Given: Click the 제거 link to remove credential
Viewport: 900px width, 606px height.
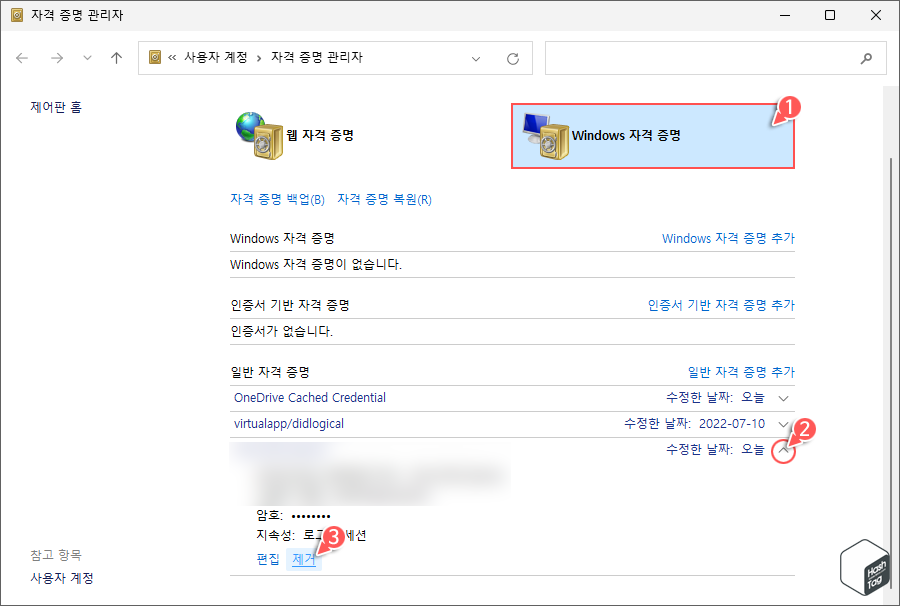Looking at the screenshot, I should pyautogui.click(x=304, y=559).
